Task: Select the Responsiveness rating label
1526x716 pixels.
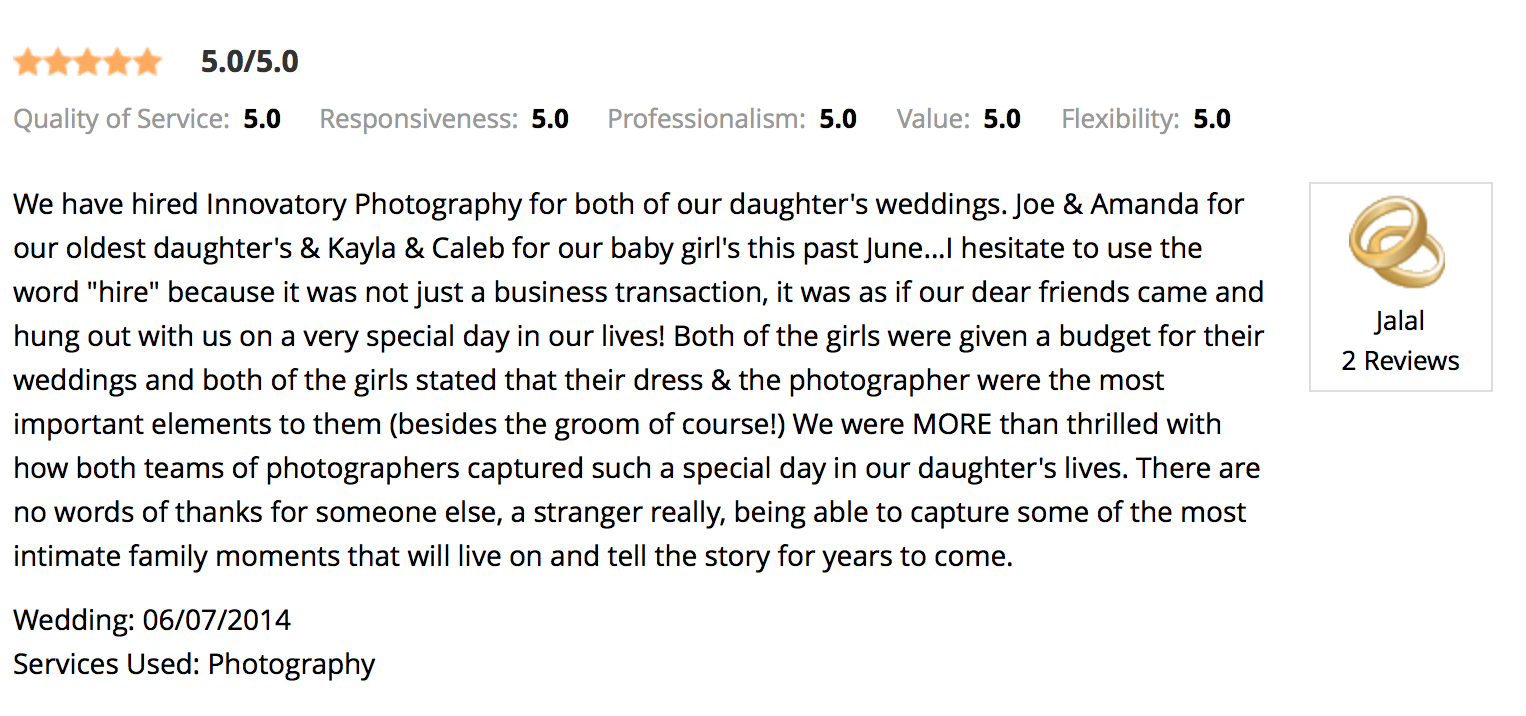Action: coord(418,120)
